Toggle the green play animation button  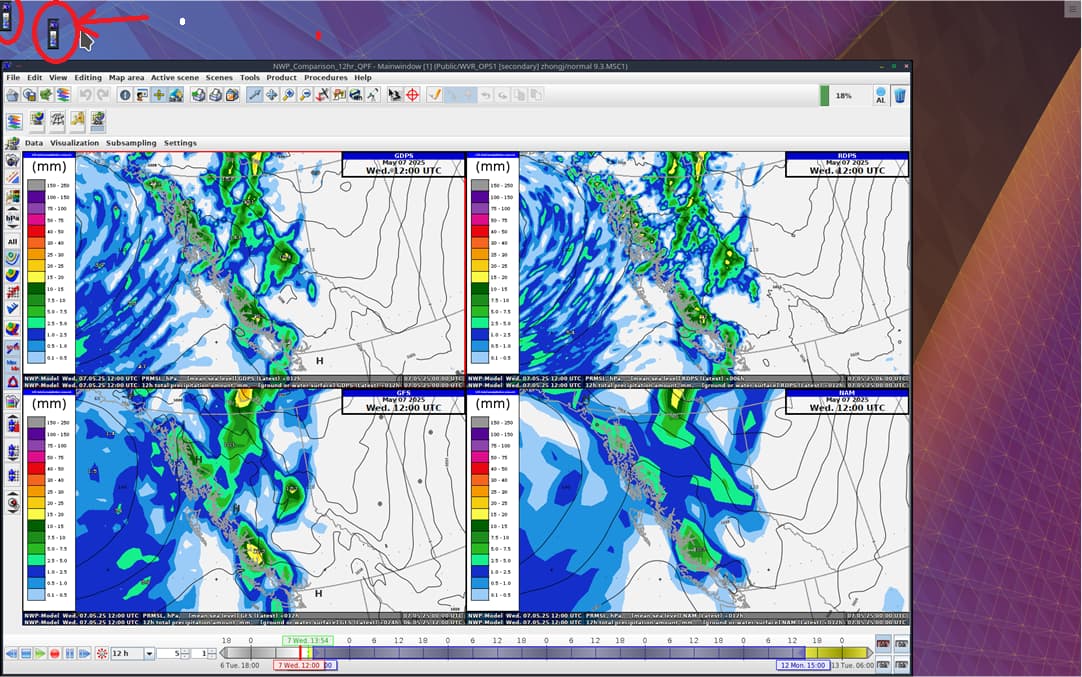(x=40, y=654)
